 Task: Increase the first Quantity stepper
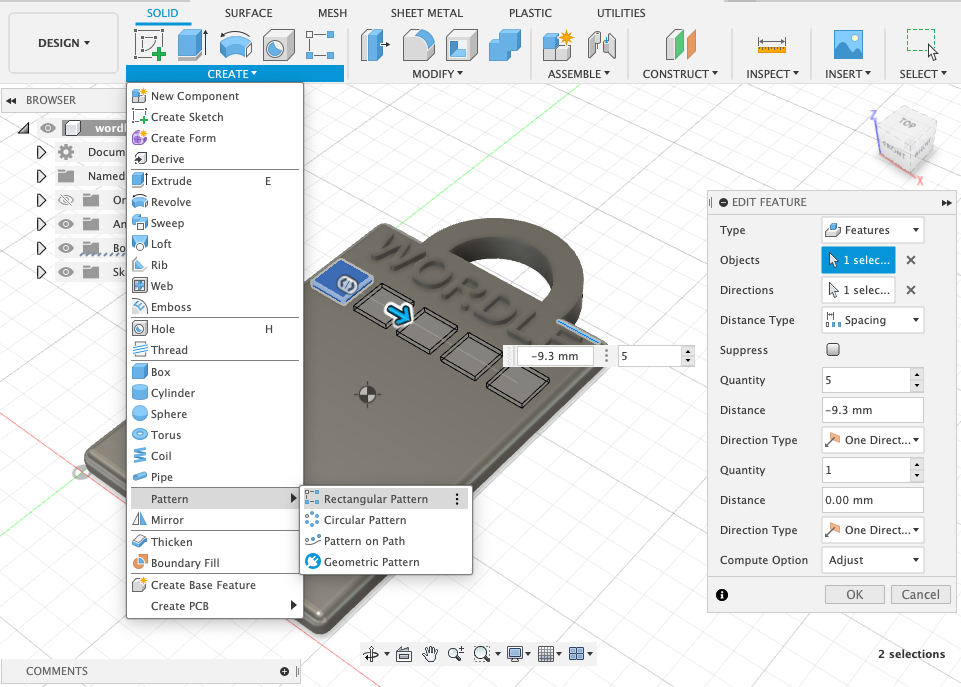[916, 374]
